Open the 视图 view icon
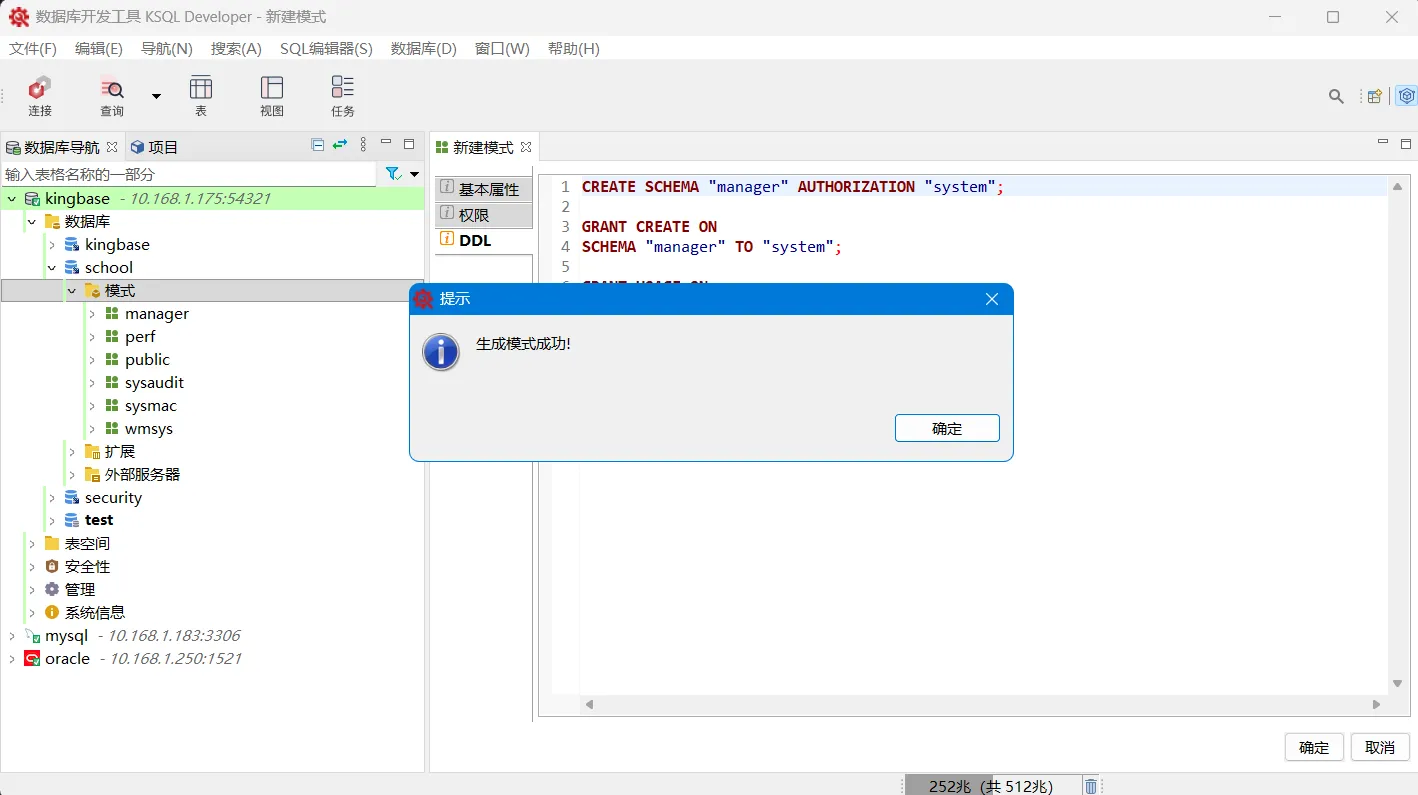The image size is (1418, 795). 271,96
